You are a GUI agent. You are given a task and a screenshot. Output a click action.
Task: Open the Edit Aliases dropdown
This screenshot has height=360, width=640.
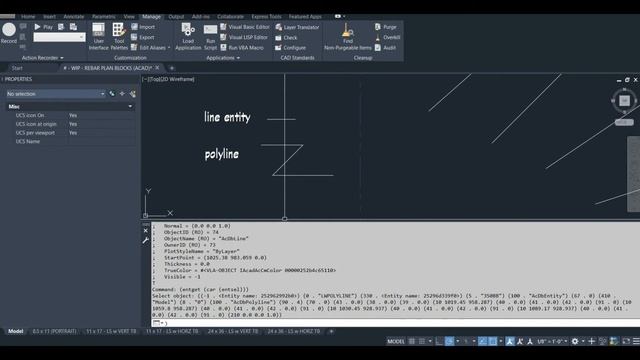coord(151,48)
